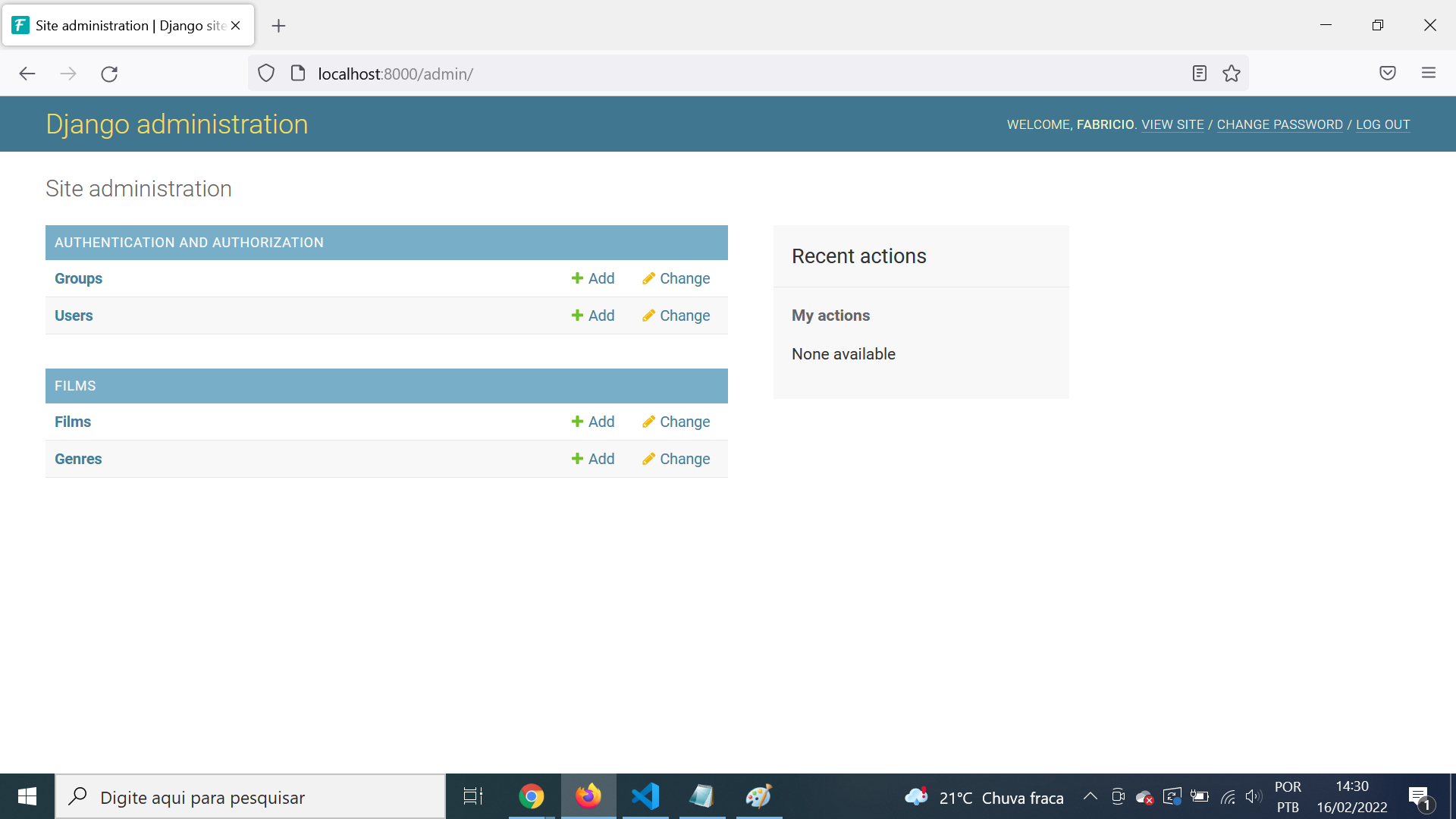Open Google Chrome from taskbar
The width and height of the screenshot is (1456, 819).
click(x=532, y=796)
